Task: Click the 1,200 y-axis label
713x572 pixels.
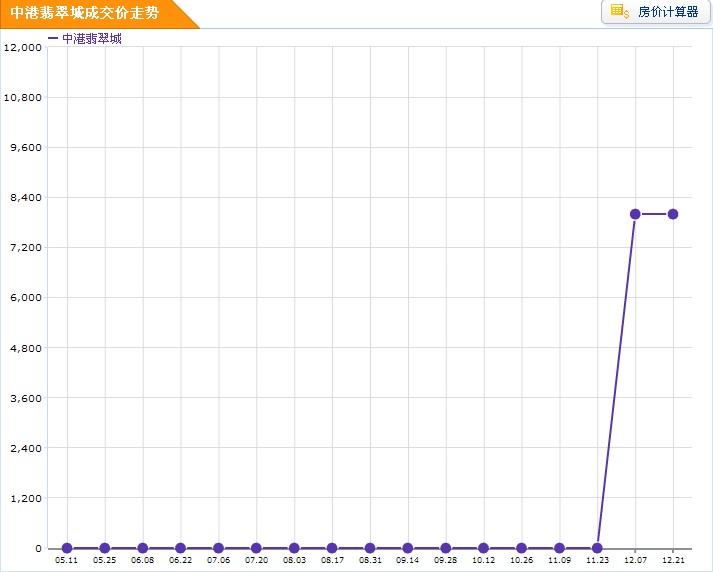Action: coord(26,498)
